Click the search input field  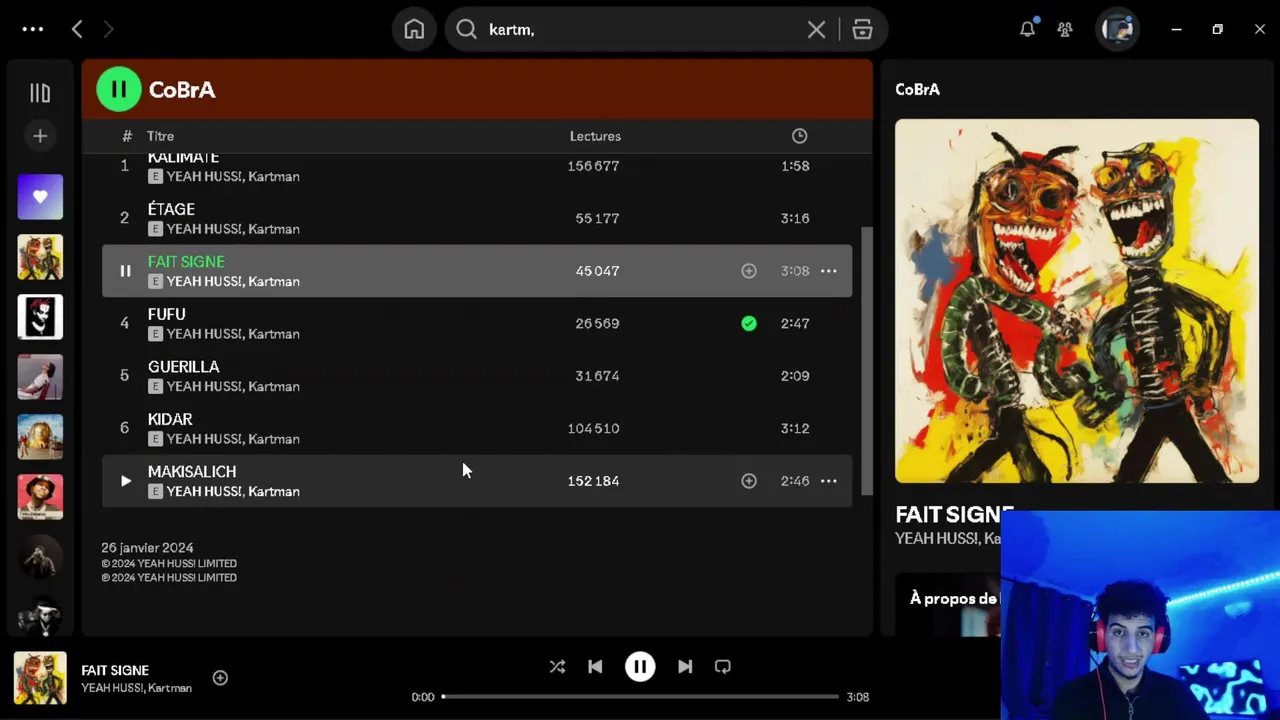tap(640, 29)
